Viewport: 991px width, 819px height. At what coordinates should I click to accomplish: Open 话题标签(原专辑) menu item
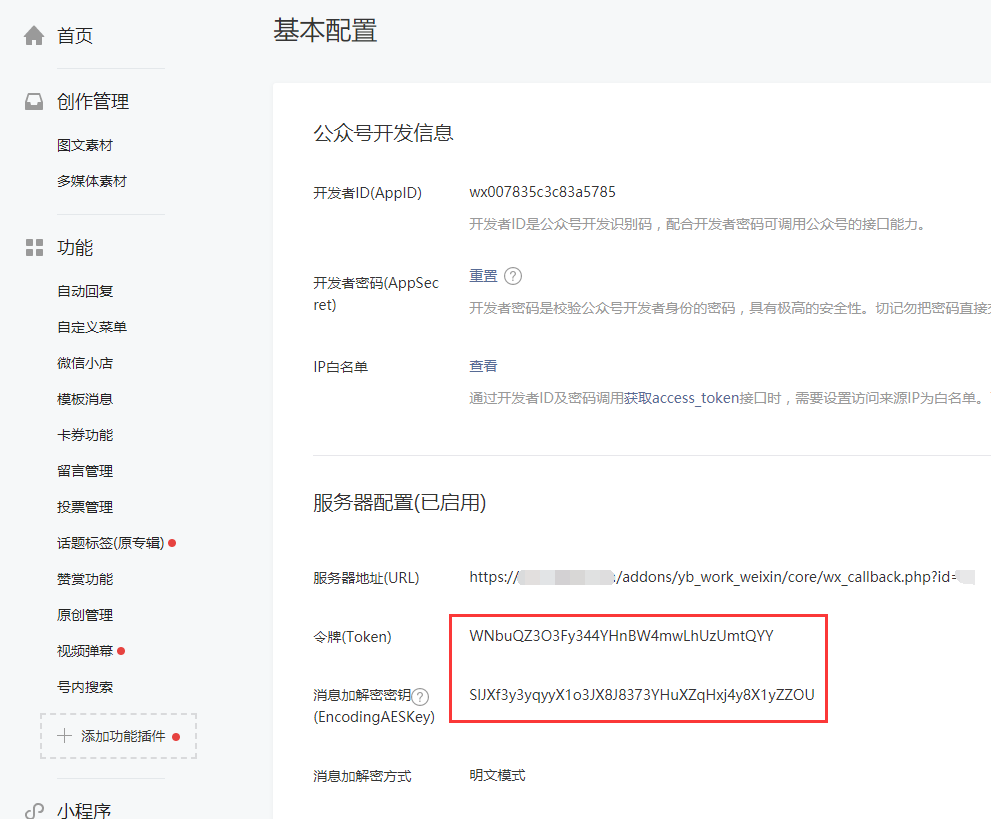[x=110, y=543]
